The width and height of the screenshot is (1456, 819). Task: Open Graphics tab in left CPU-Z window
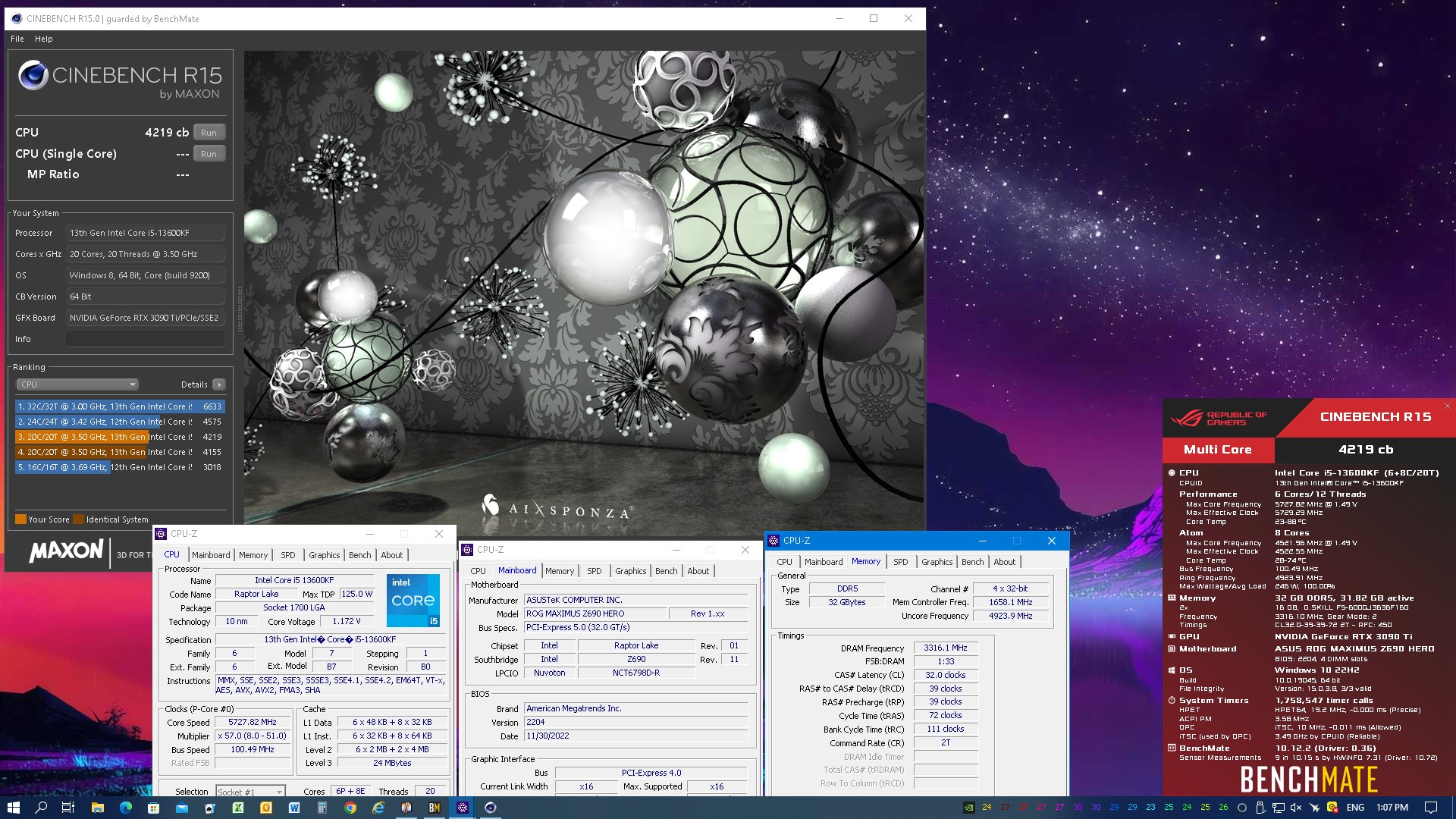tap(325, 555)
